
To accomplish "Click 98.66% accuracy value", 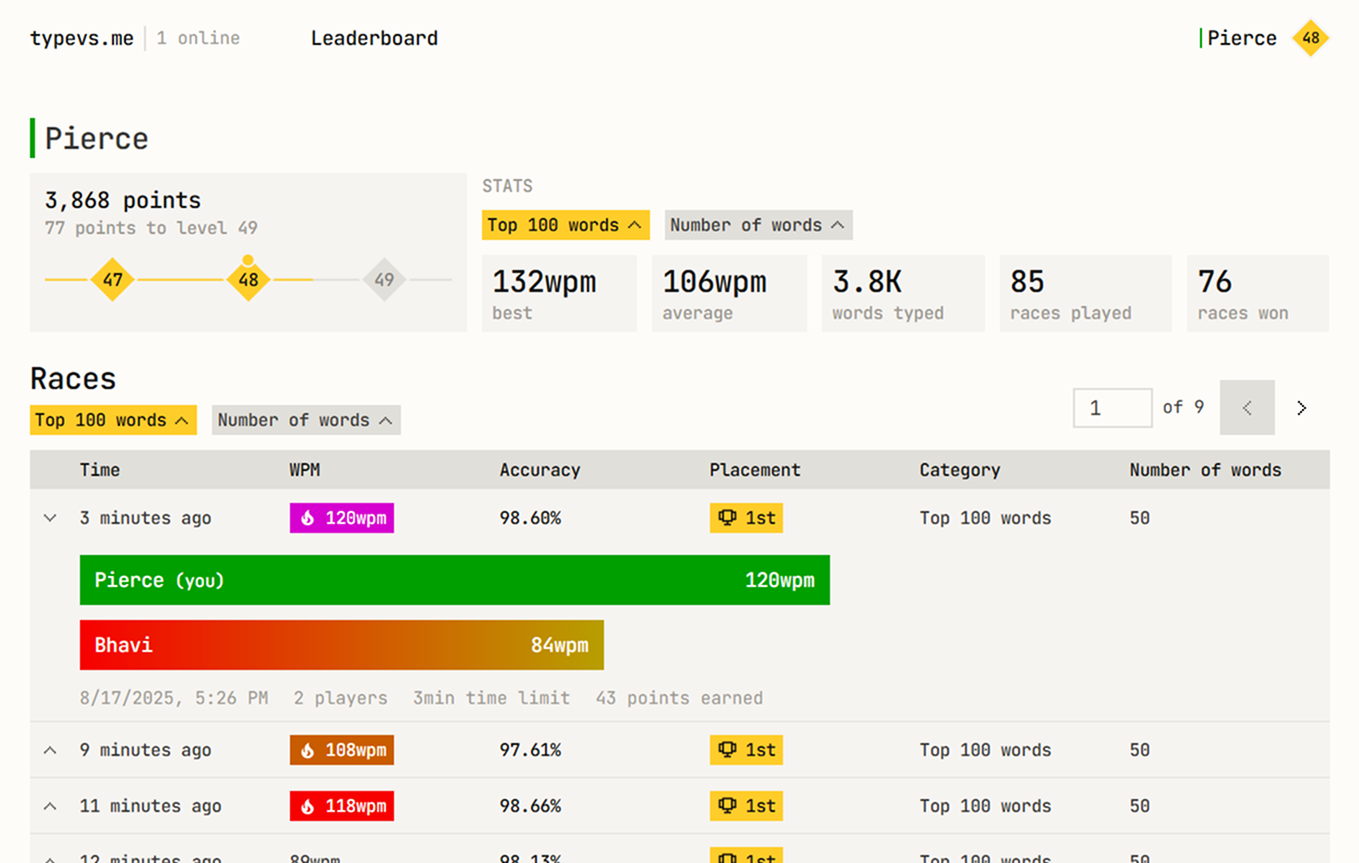I will click(530, 806).
